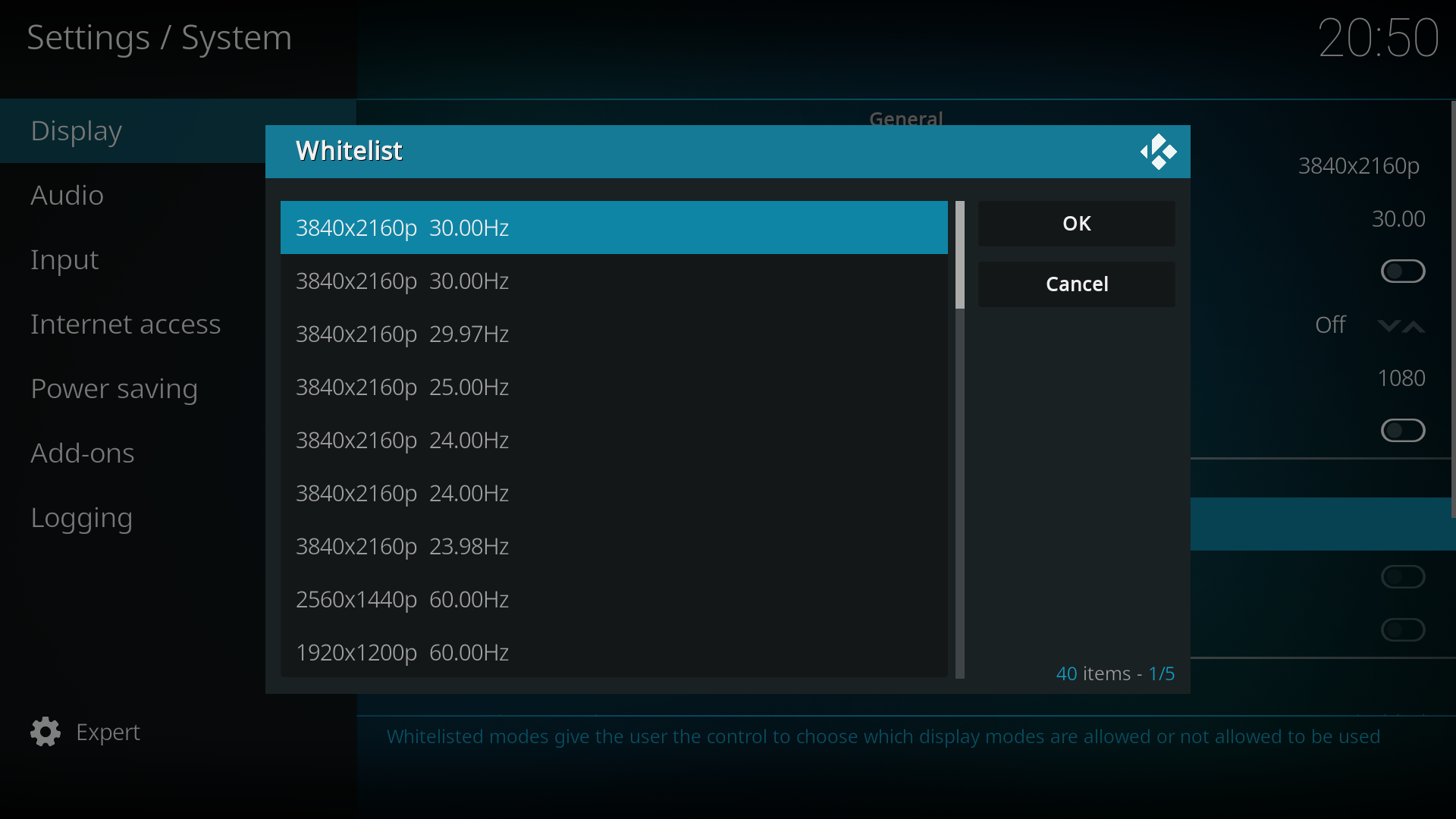Select the 3840x2160p 29.97Hz mode
The image size is (1456, 819).
(x=614, y=334)
